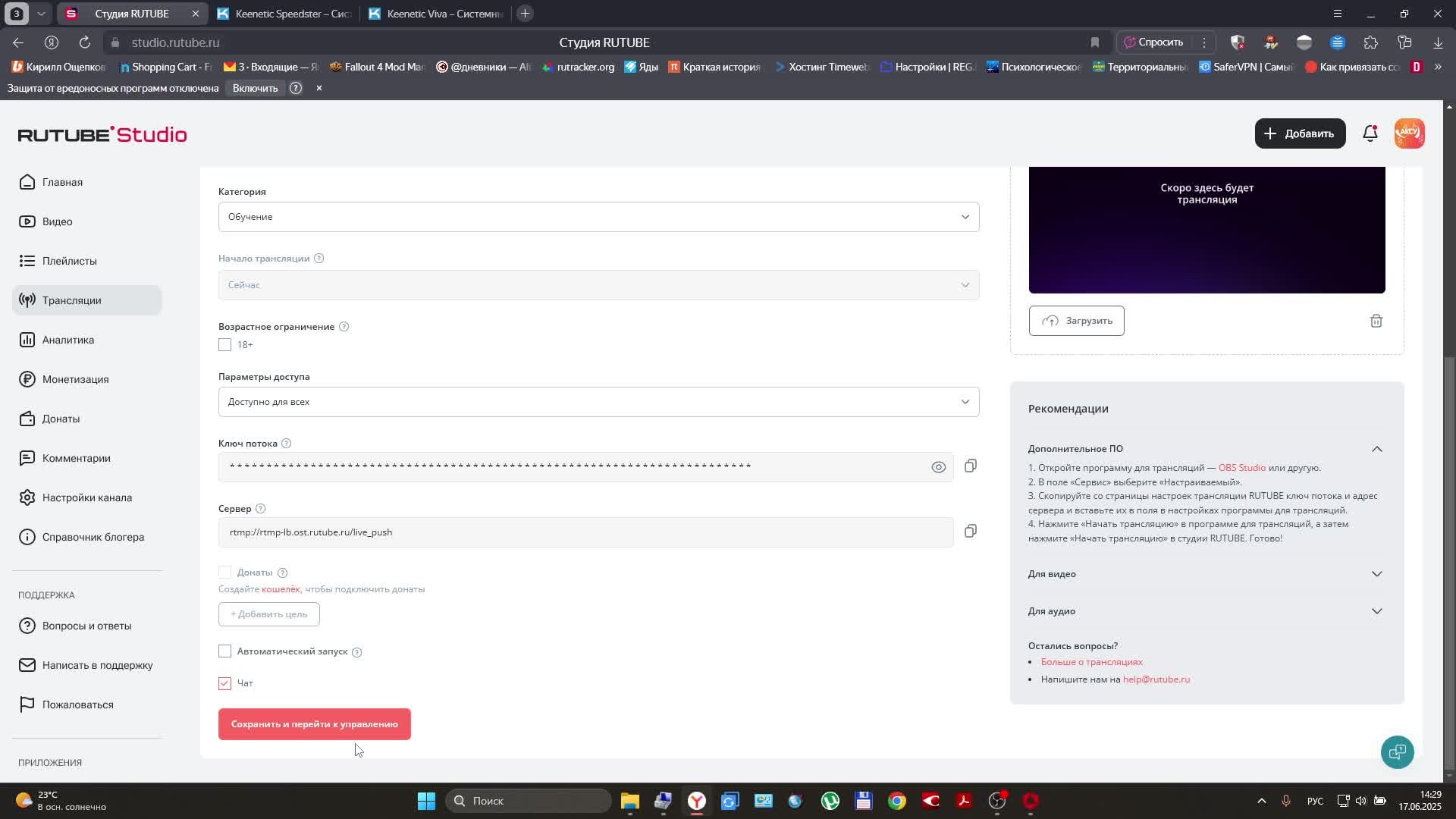This screenshot has width=1456, height=819.
Task: Switch to Keenetic Viva tab
Action: [x=435, y=14]
